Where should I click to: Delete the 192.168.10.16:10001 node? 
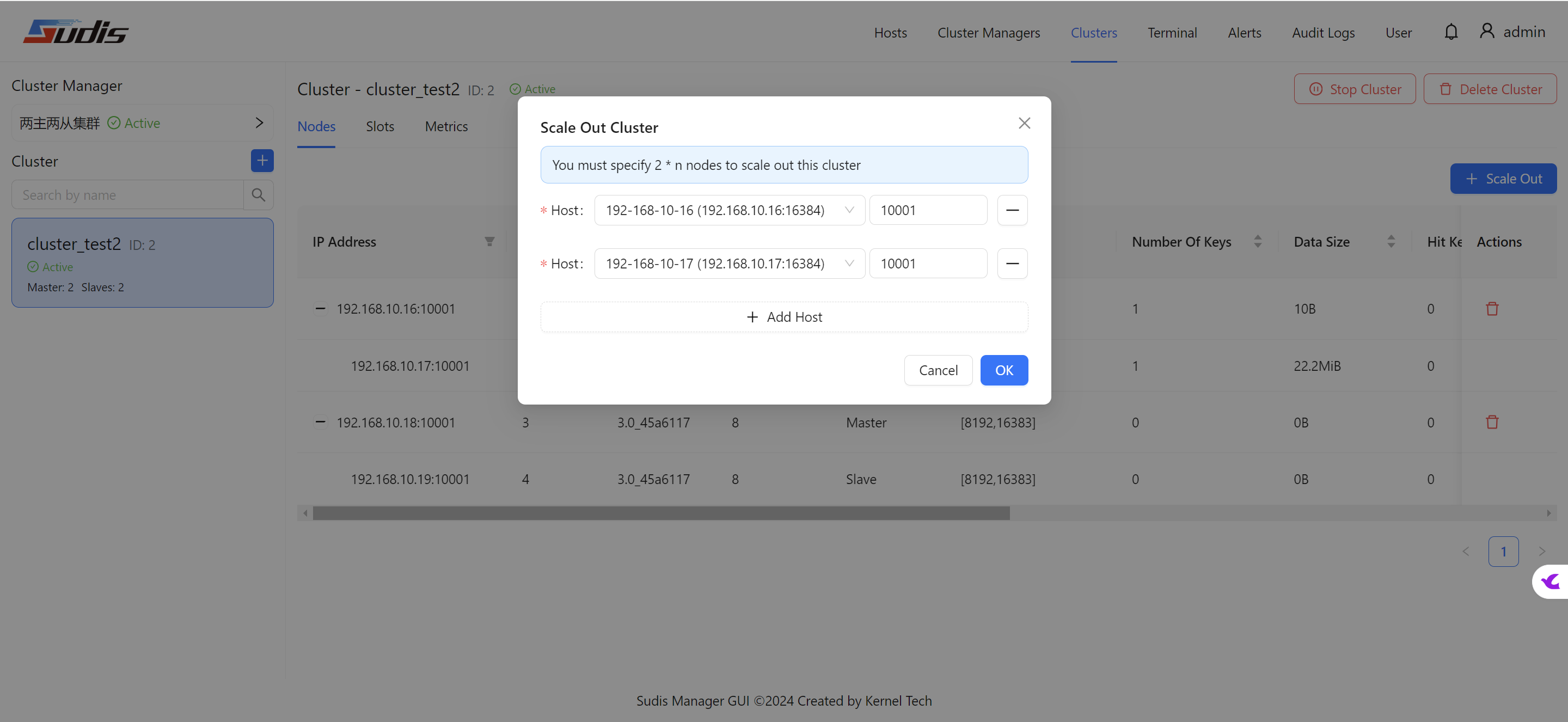click(1492, 309)
